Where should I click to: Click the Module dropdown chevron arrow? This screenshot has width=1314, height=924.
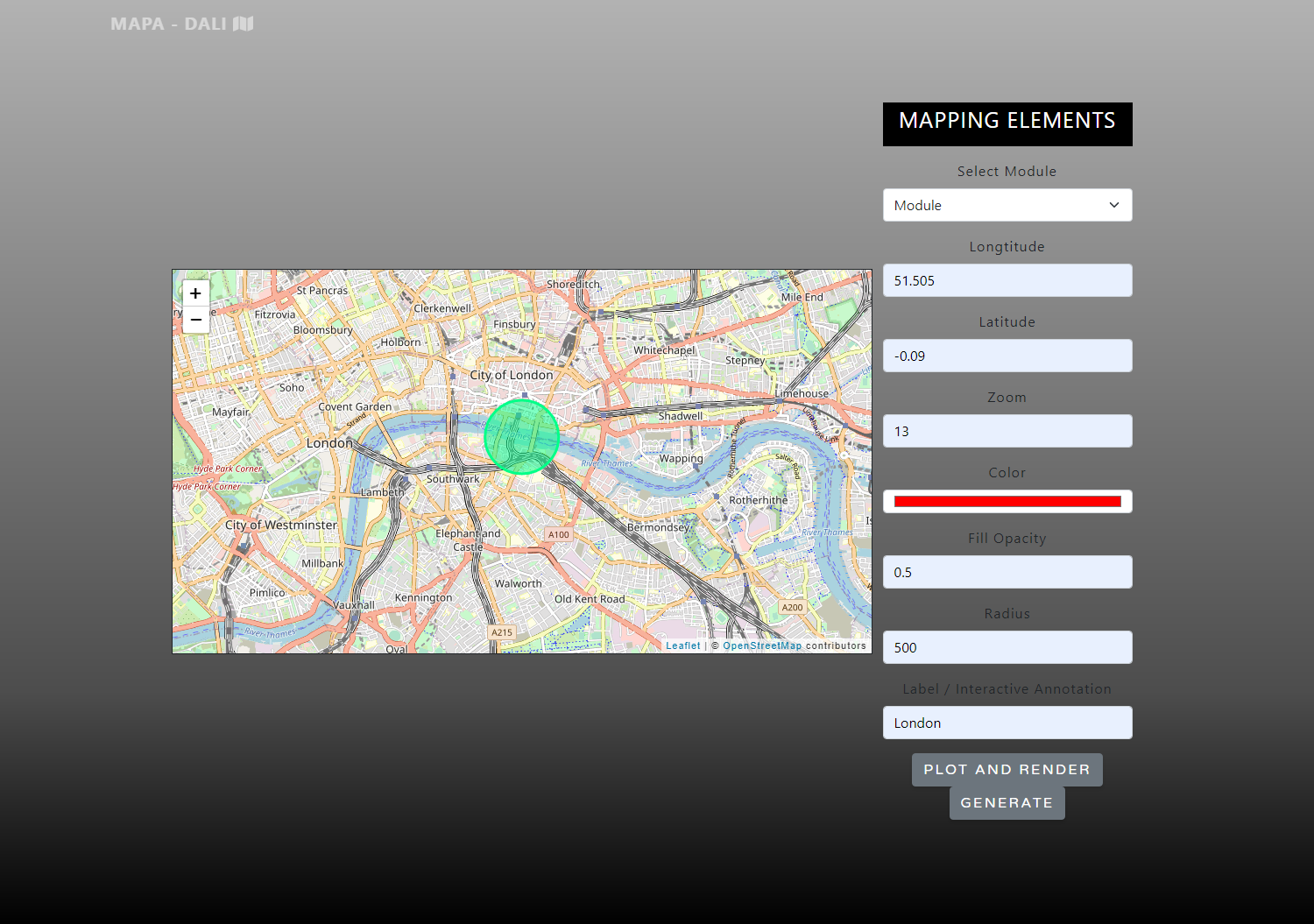(x=1113, y=205)
